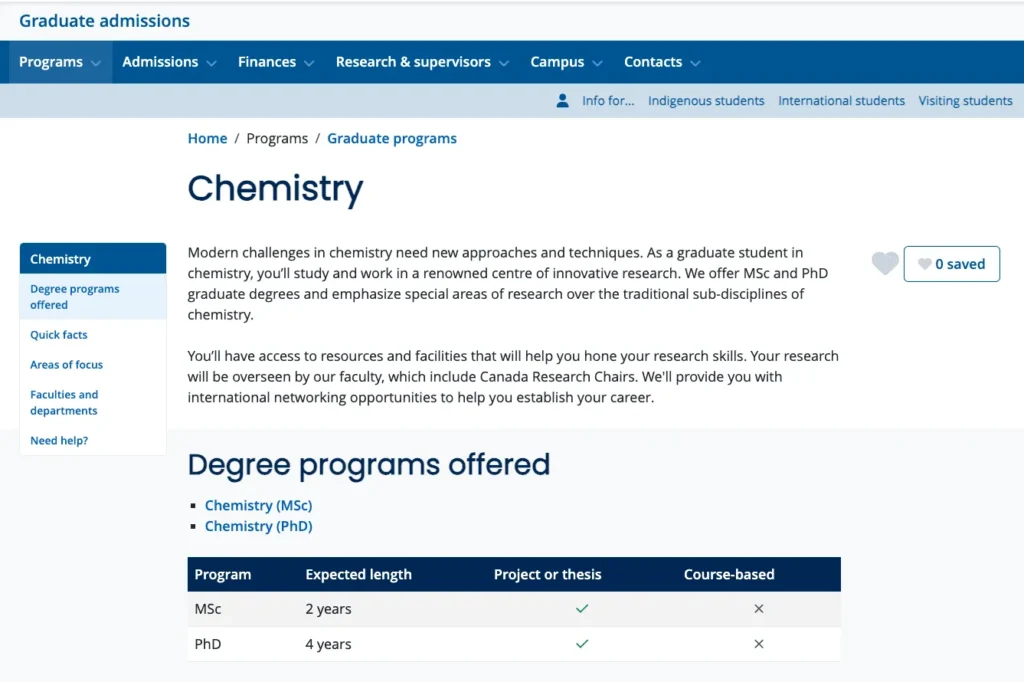
Task: Click the heart inside the "0 saved" button
Action: [x=926, y=264]
